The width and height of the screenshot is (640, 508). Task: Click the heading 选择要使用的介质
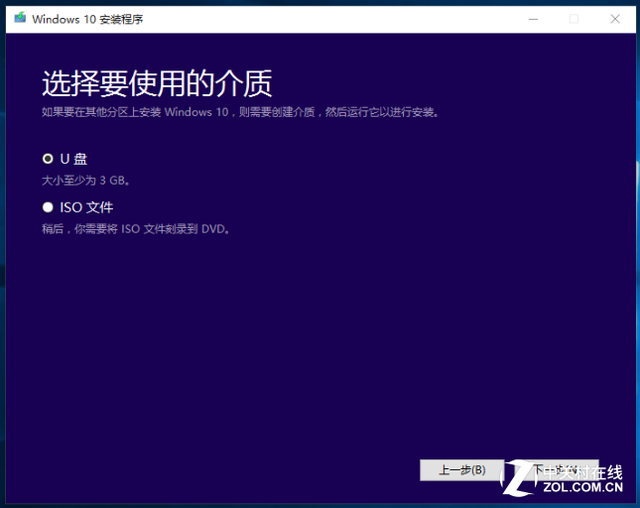coord(157,83)
